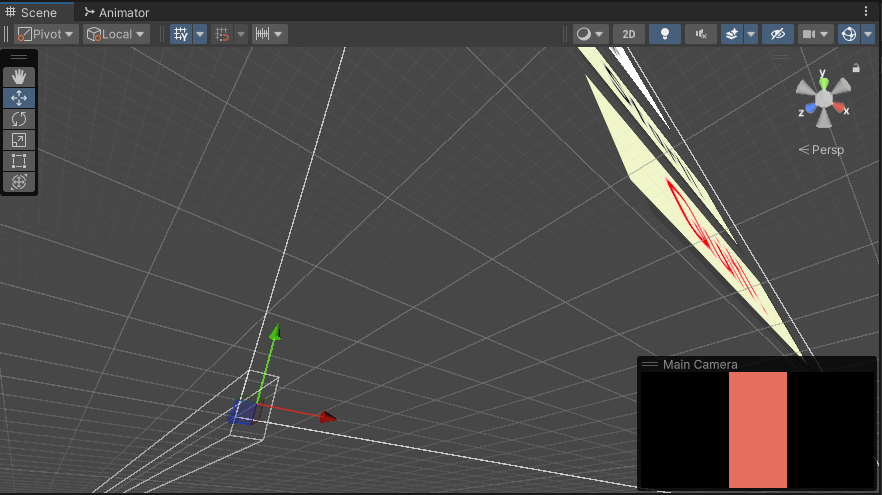
Task: Select the Transform tool
Action: pyautogui.click(x=19, y=182)
